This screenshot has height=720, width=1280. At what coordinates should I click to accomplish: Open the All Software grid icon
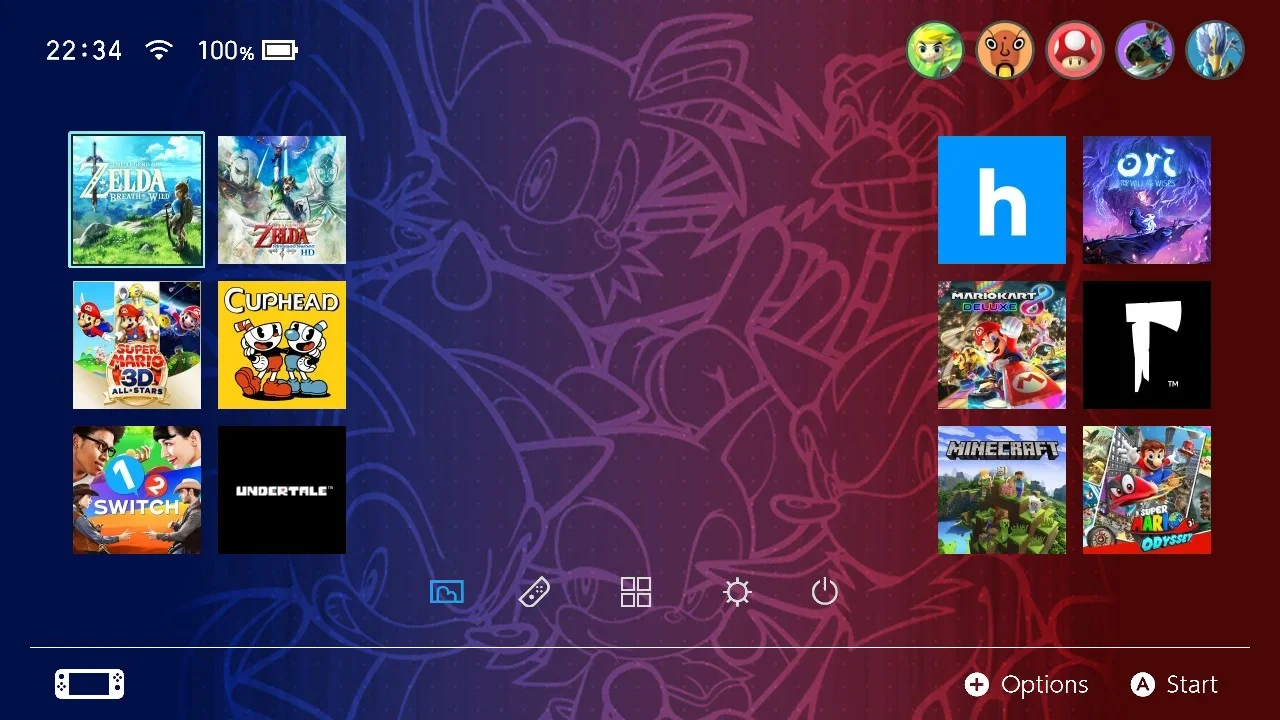tap(636, 592)
